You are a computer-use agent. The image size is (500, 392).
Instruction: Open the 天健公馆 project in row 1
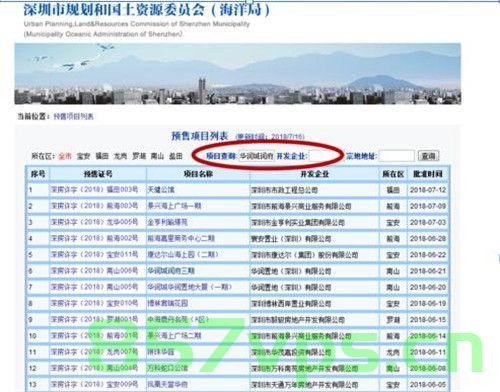point(161,190)
